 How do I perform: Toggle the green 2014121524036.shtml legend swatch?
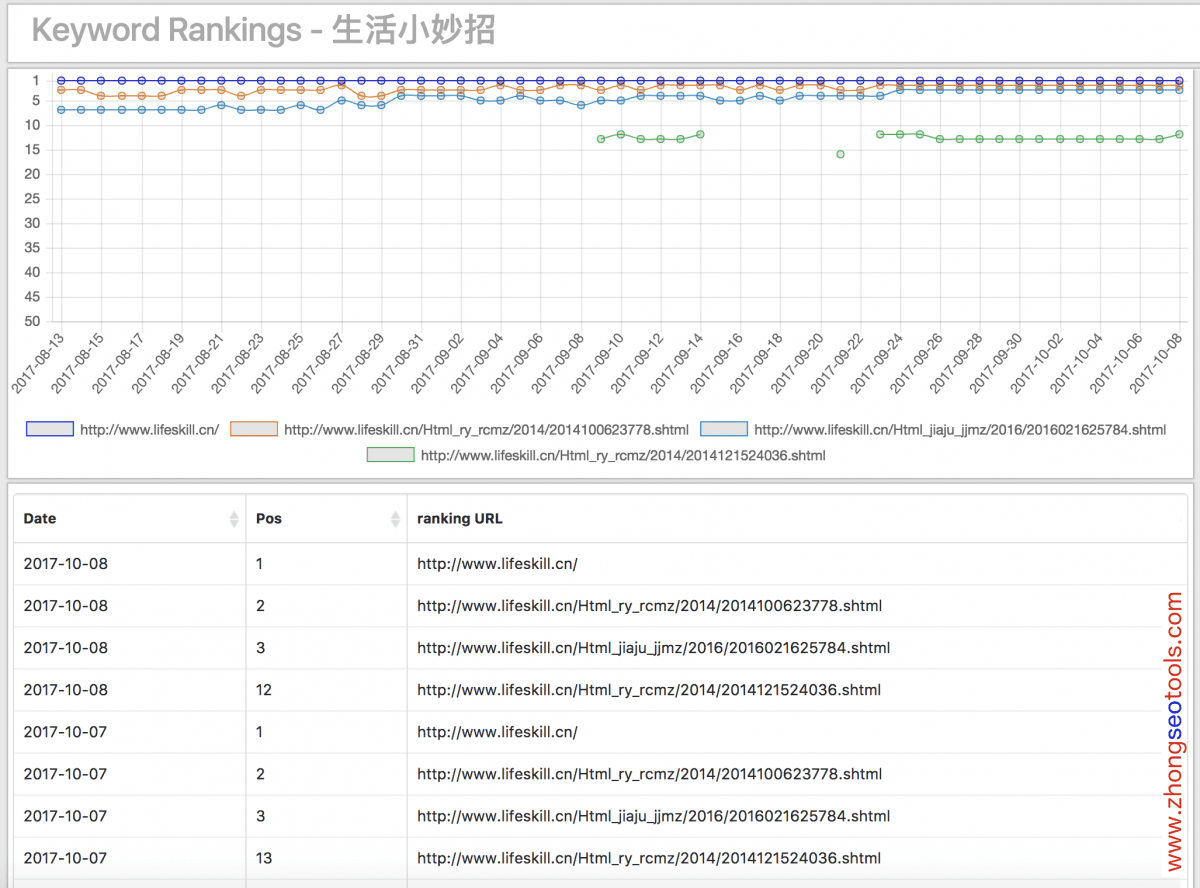click(x=391, y=455)
